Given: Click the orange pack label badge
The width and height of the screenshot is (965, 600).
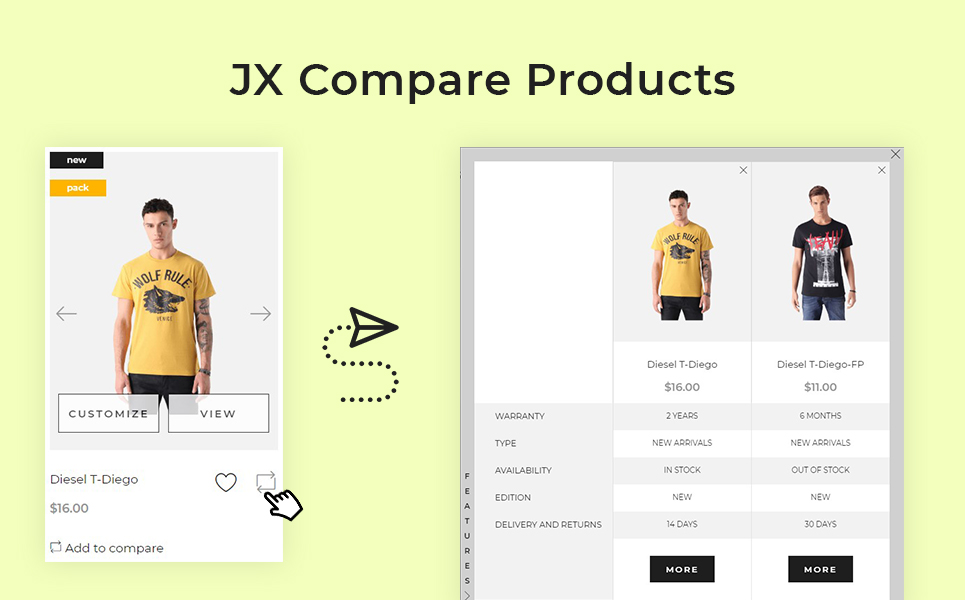Looking at the screenshot, I should [78, 188].
